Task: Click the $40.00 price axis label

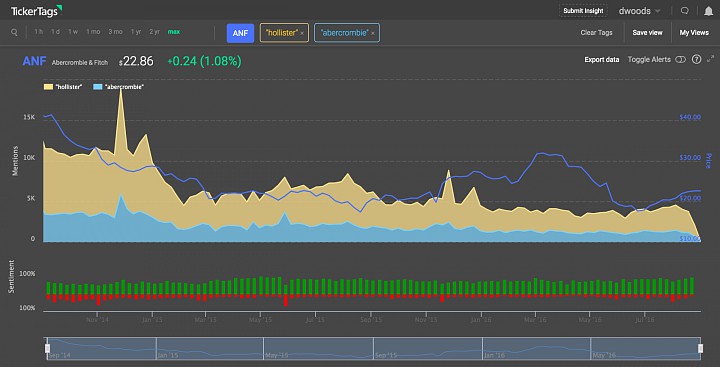Action: click(x=690, y=117)
